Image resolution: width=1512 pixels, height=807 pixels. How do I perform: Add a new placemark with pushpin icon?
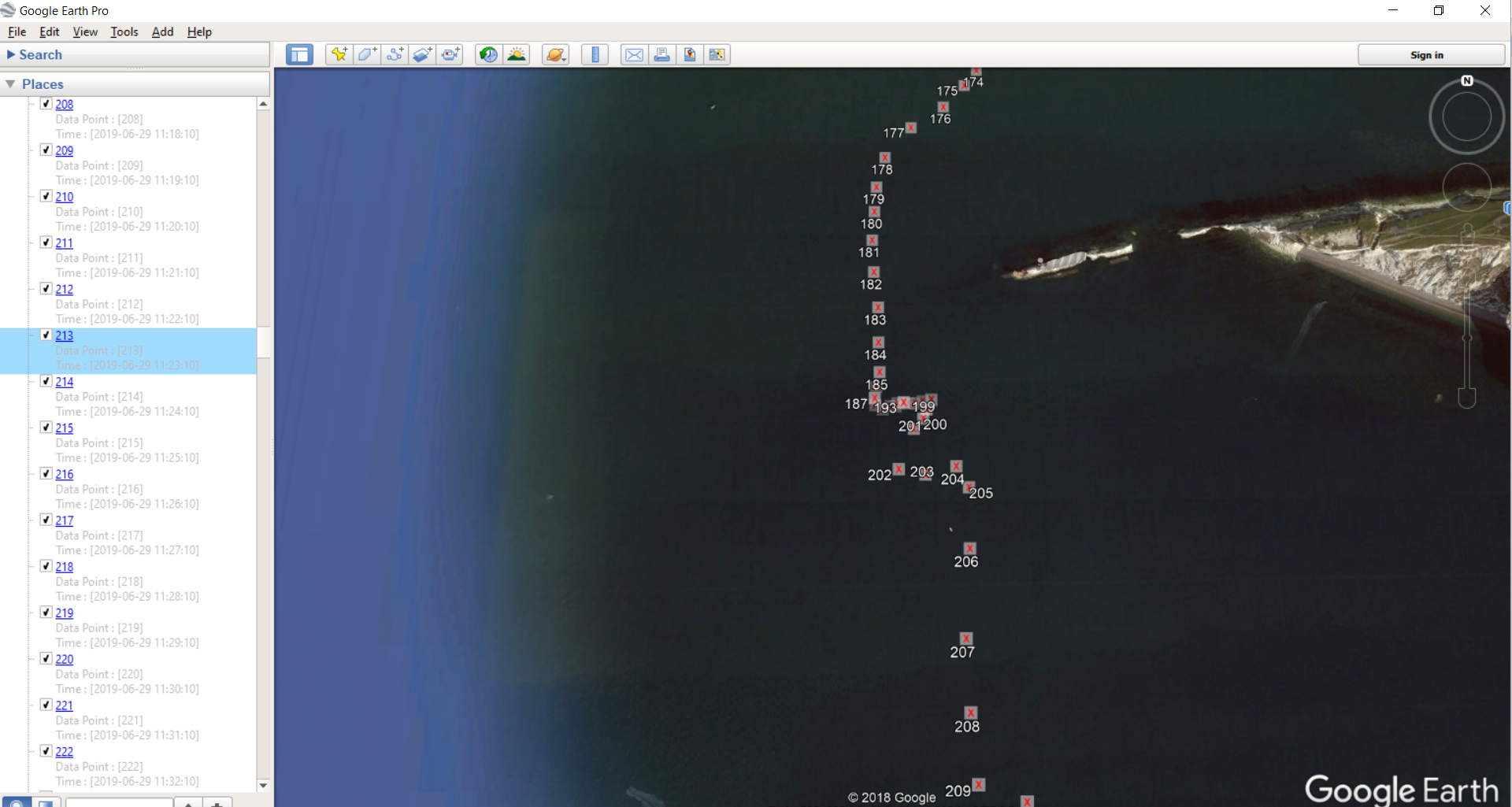pos(339,55)
